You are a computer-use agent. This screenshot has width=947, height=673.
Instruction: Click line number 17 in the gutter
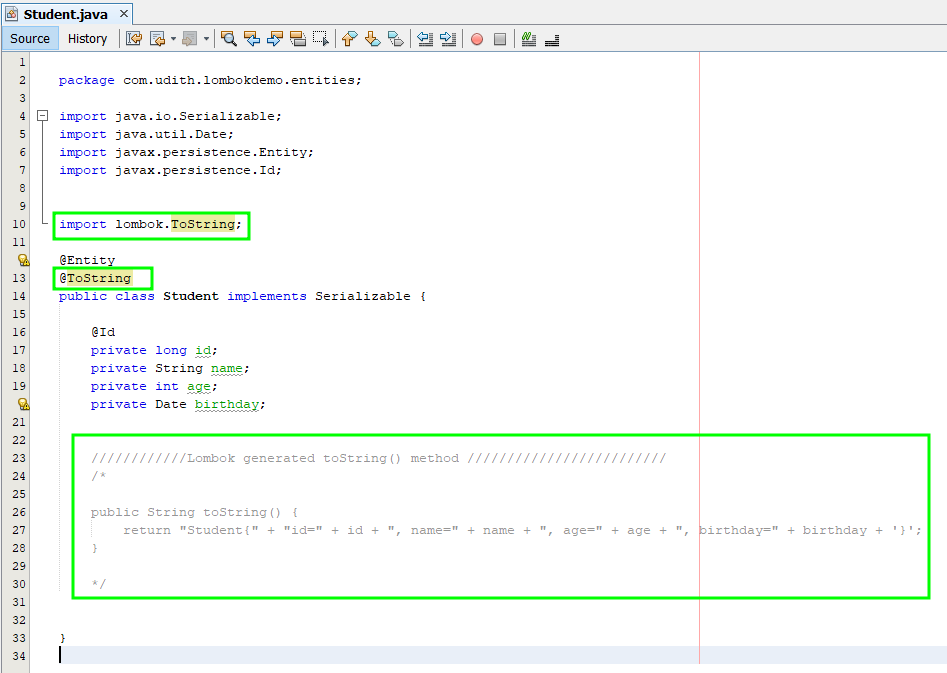20,350
